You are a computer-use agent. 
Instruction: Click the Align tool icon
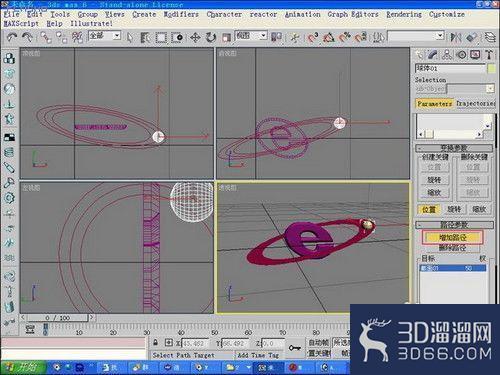471,37
